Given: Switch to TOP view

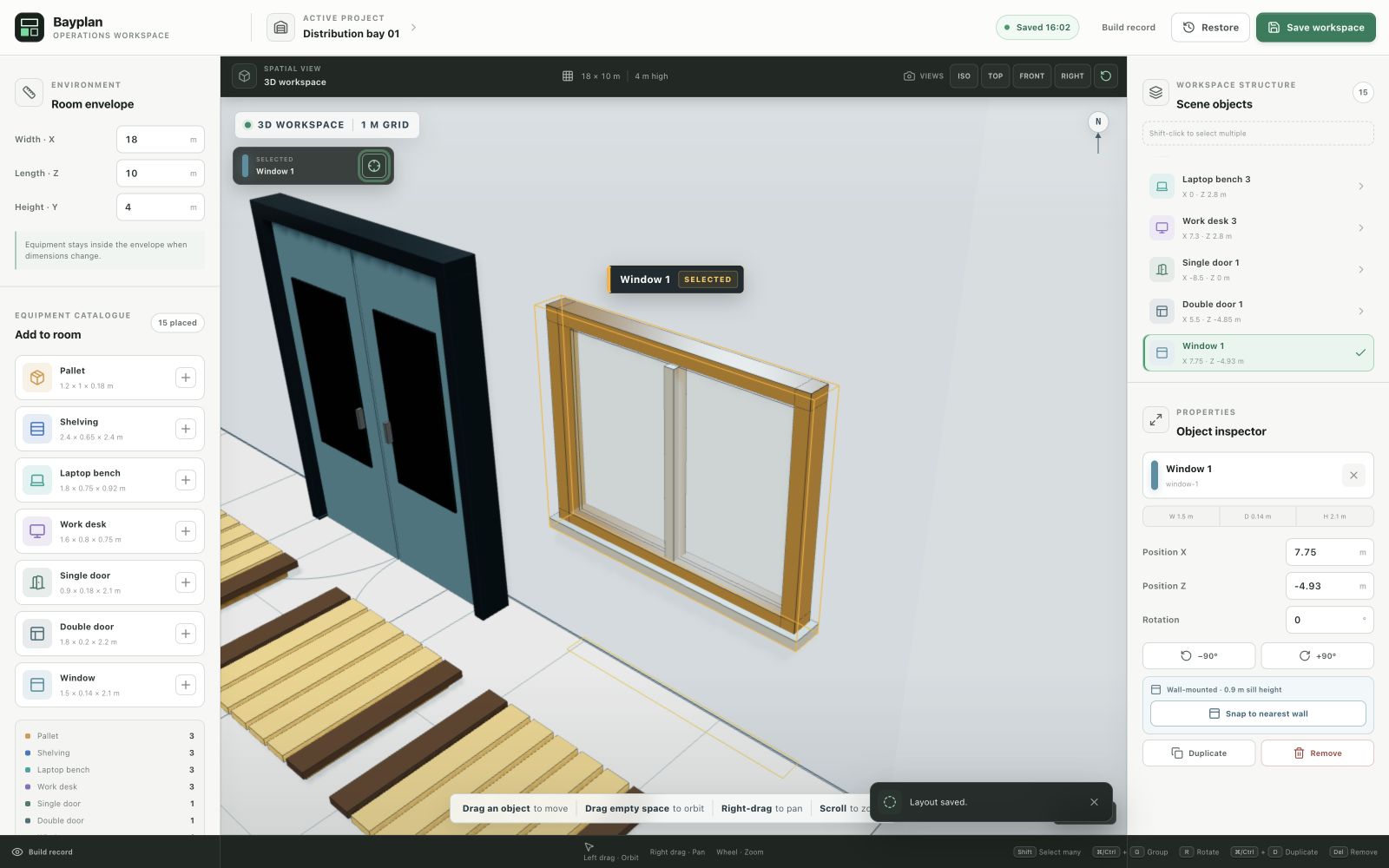Looking at the screenshot, I should click(995, 76).
